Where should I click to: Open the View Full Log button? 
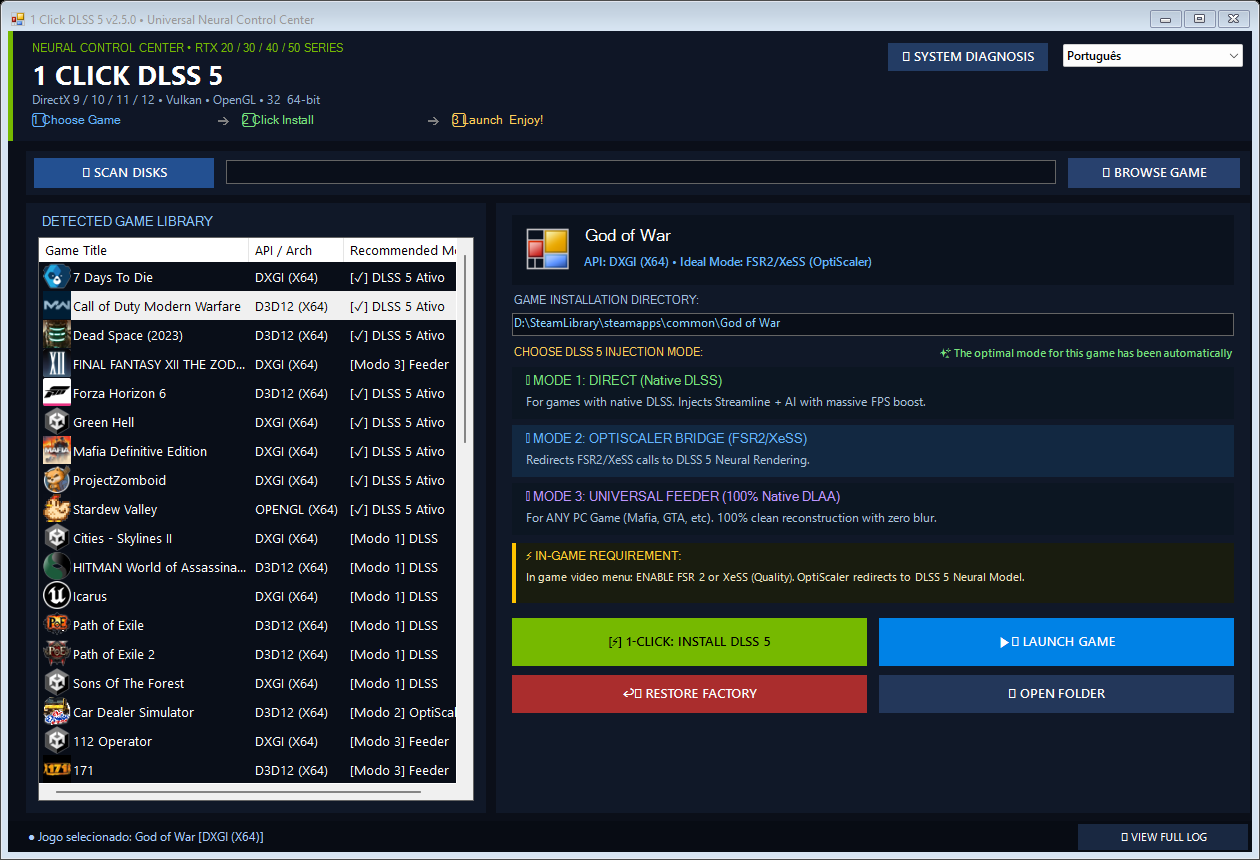pyautogui.click(x=1163, y=837)
